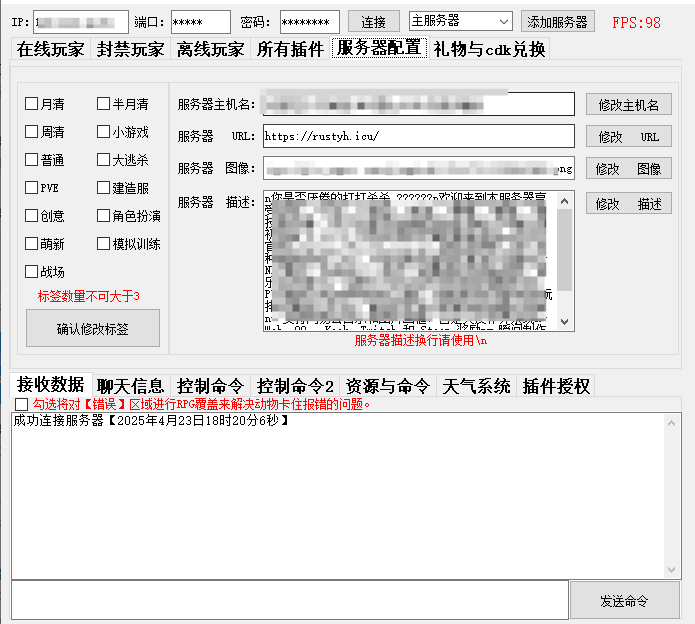Click the received-data log scroll-up arrow
This screenshot has height=624, width=695.
(671, 423)
